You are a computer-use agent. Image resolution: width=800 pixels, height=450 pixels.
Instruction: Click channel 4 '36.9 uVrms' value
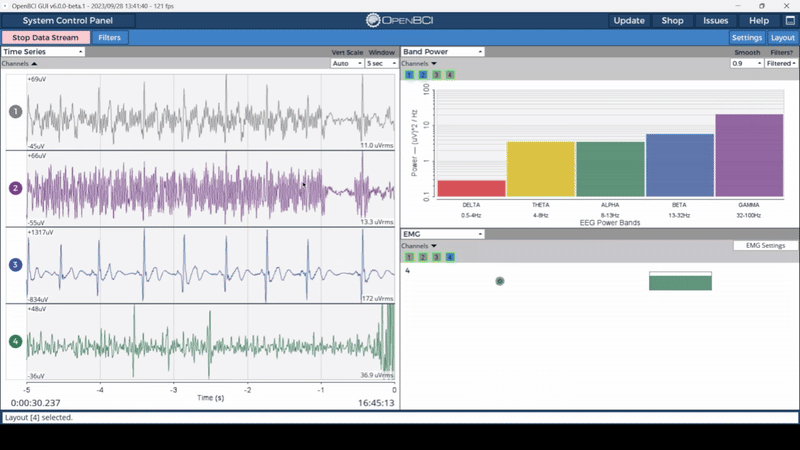coord(377,375)
